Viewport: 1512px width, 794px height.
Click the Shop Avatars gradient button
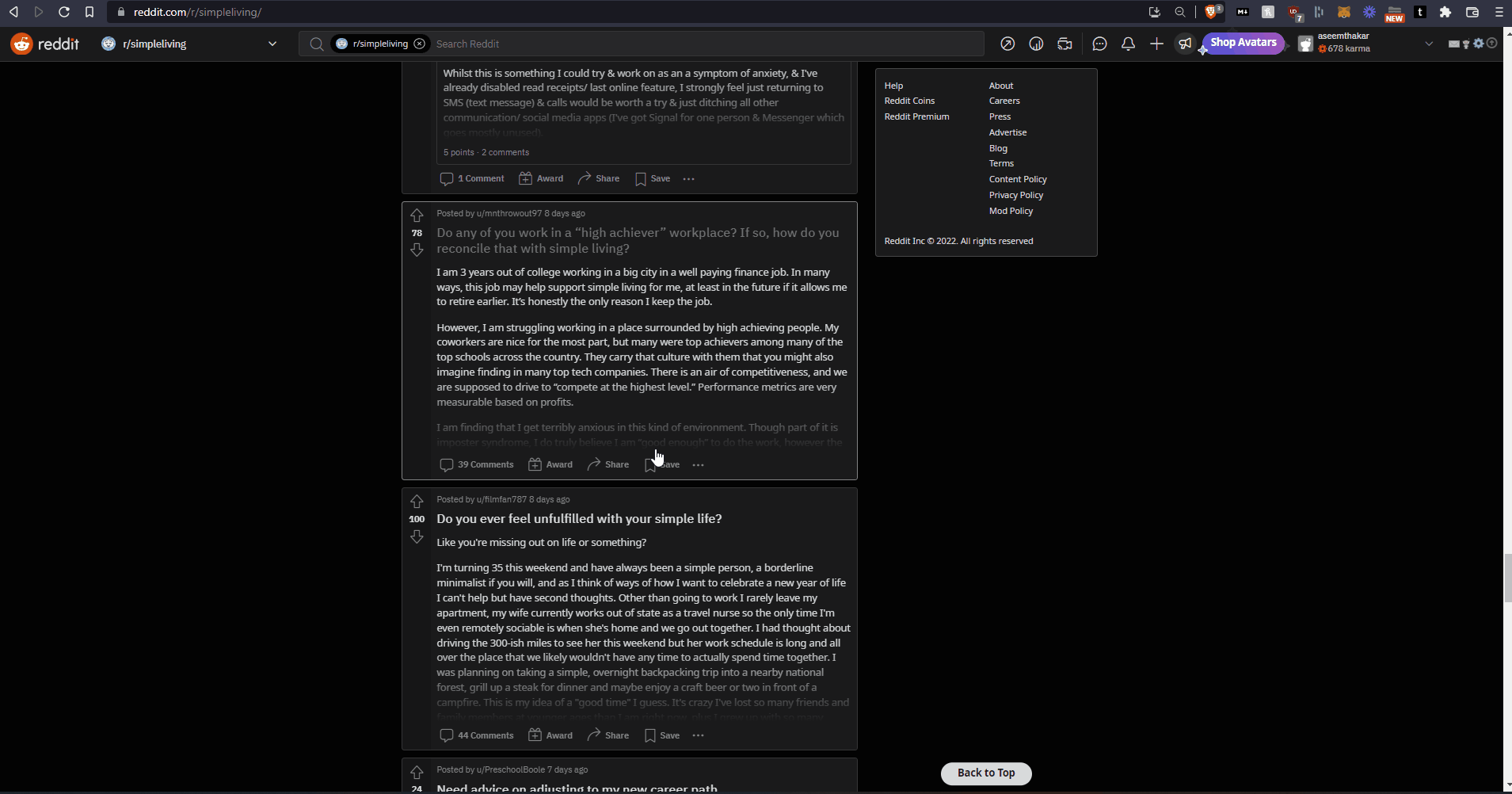tap(1243, 43)
